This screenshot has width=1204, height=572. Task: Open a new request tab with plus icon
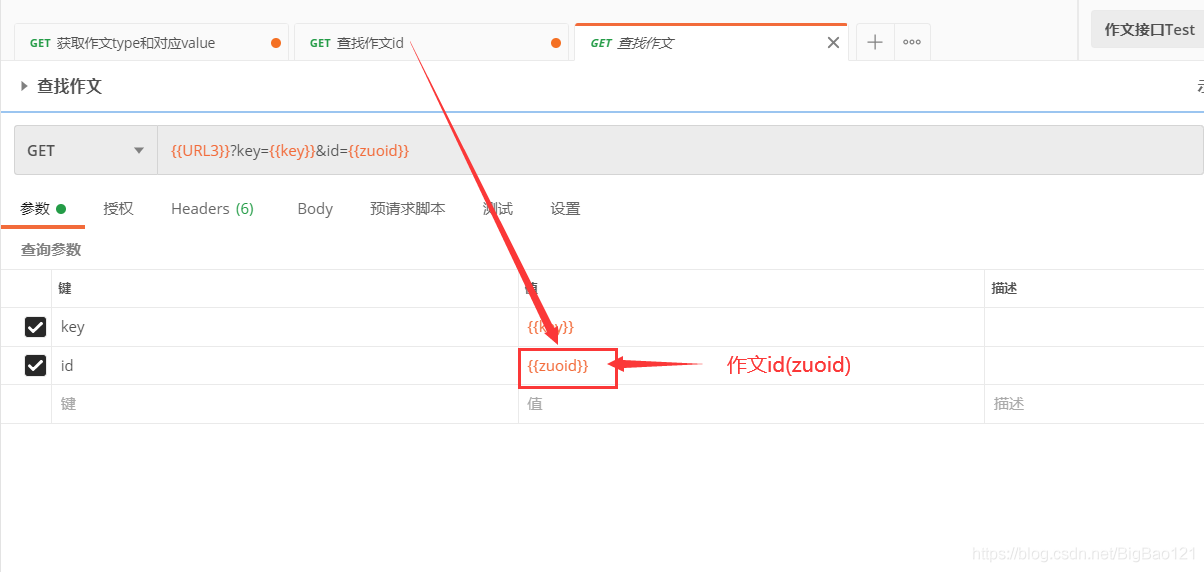tap(875, 42)
